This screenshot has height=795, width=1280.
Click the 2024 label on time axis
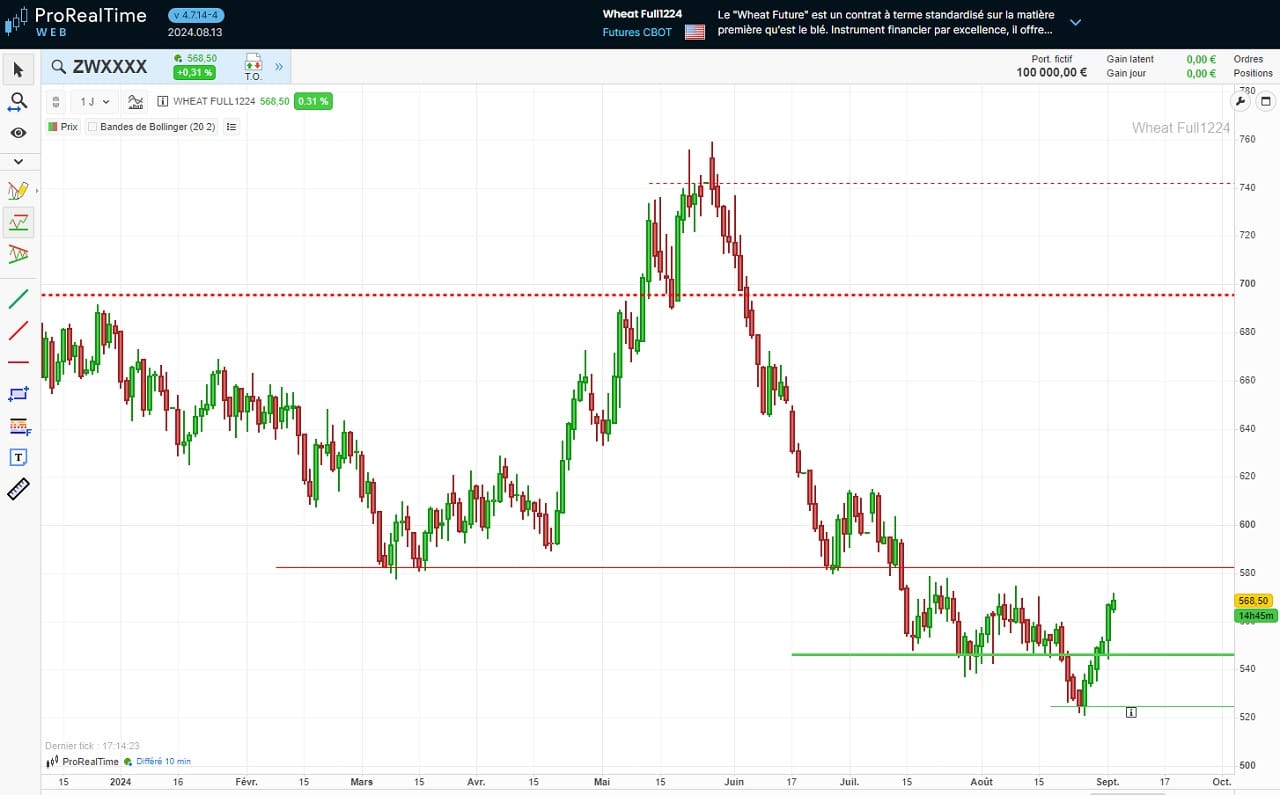click(x=120, y=781)
